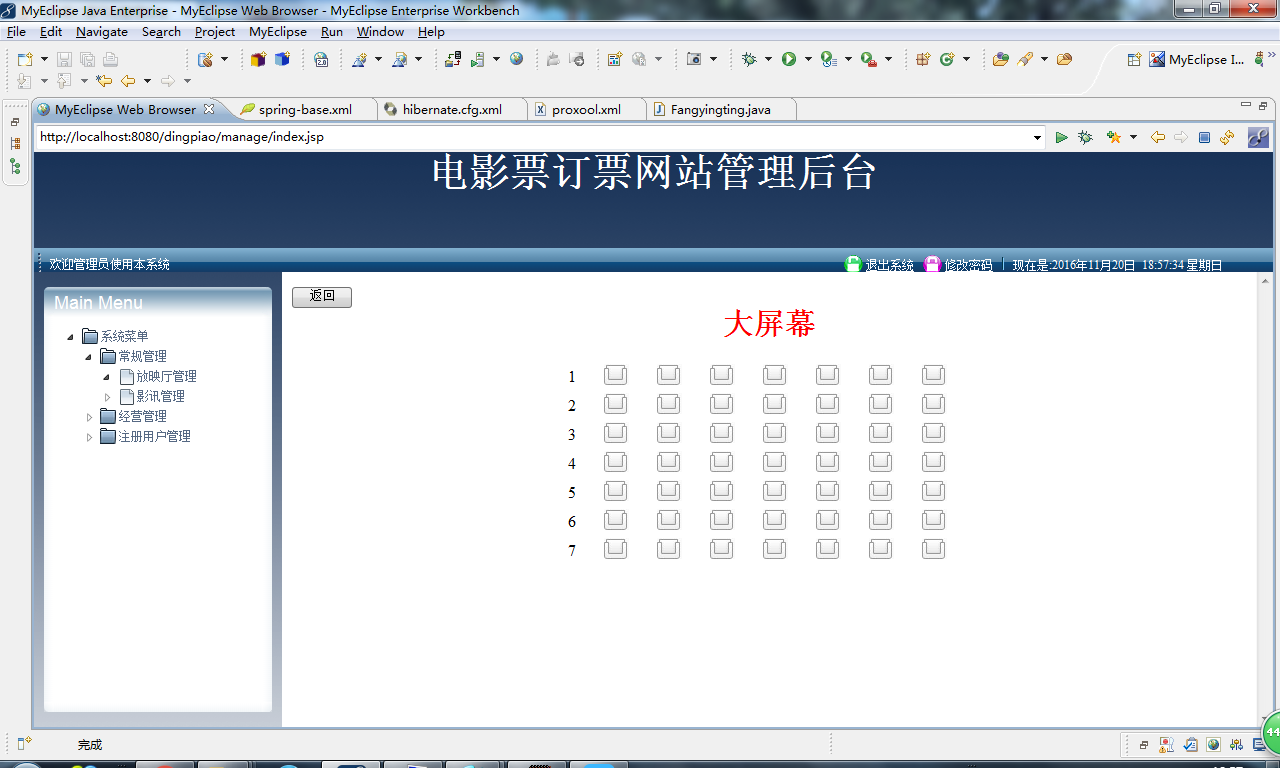Open the browser URL history dropdown
This screenshot has width=1280, height=768.
(1038, 138)
